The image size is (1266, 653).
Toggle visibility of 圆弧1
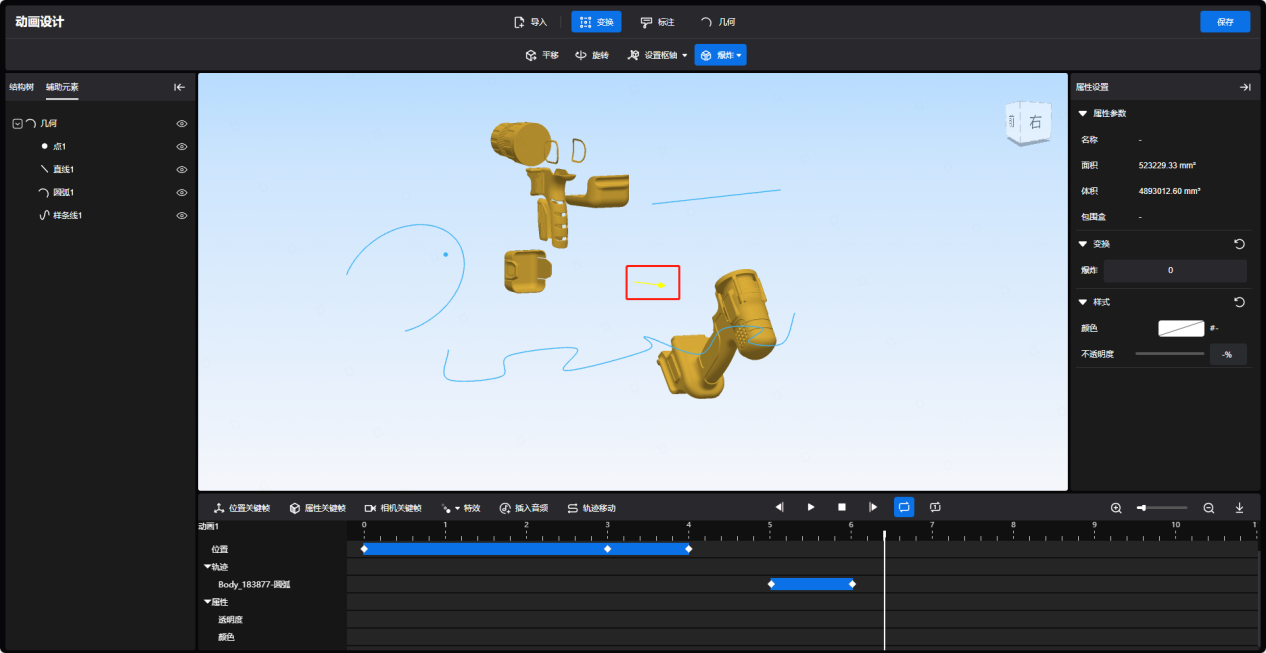182,193
